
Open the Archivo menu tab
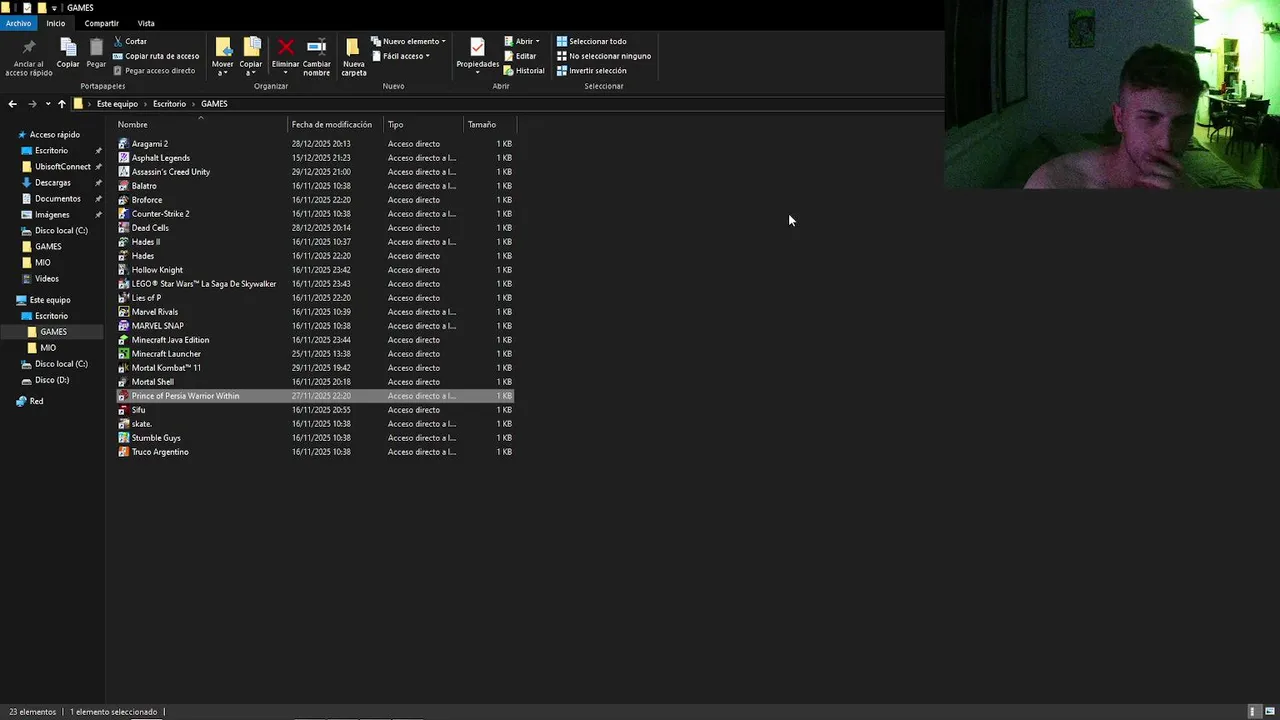18,23
